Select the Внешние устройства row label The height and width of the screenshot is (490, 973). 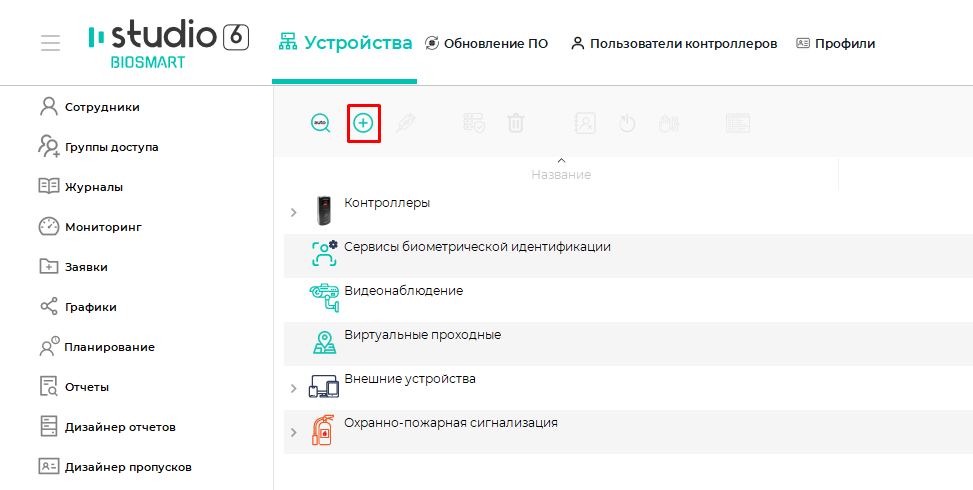click(x=410, y=378)
